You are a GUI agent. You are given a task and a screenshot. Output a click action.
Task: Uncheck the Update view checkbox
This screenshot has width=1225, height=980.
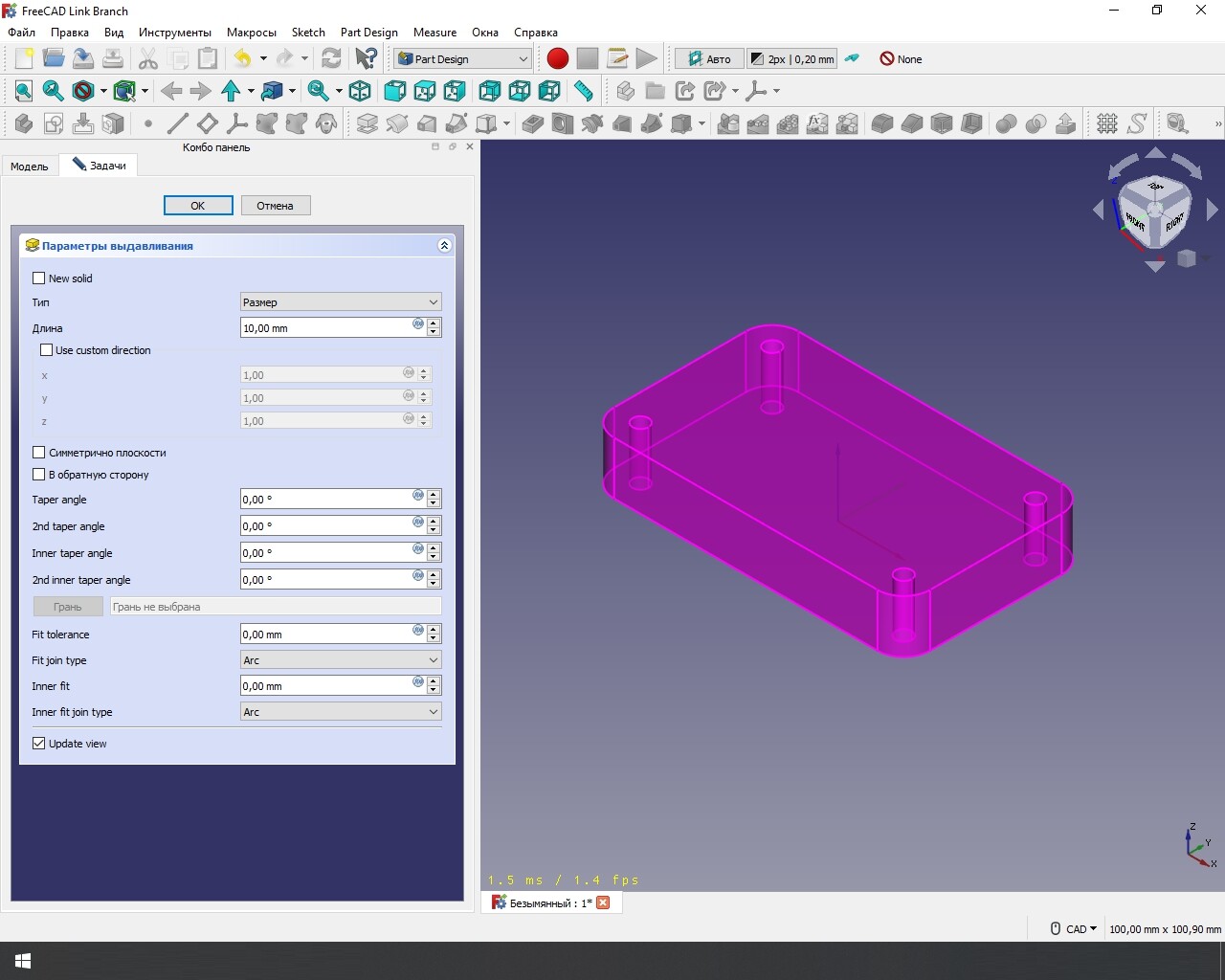click(39, 744)
